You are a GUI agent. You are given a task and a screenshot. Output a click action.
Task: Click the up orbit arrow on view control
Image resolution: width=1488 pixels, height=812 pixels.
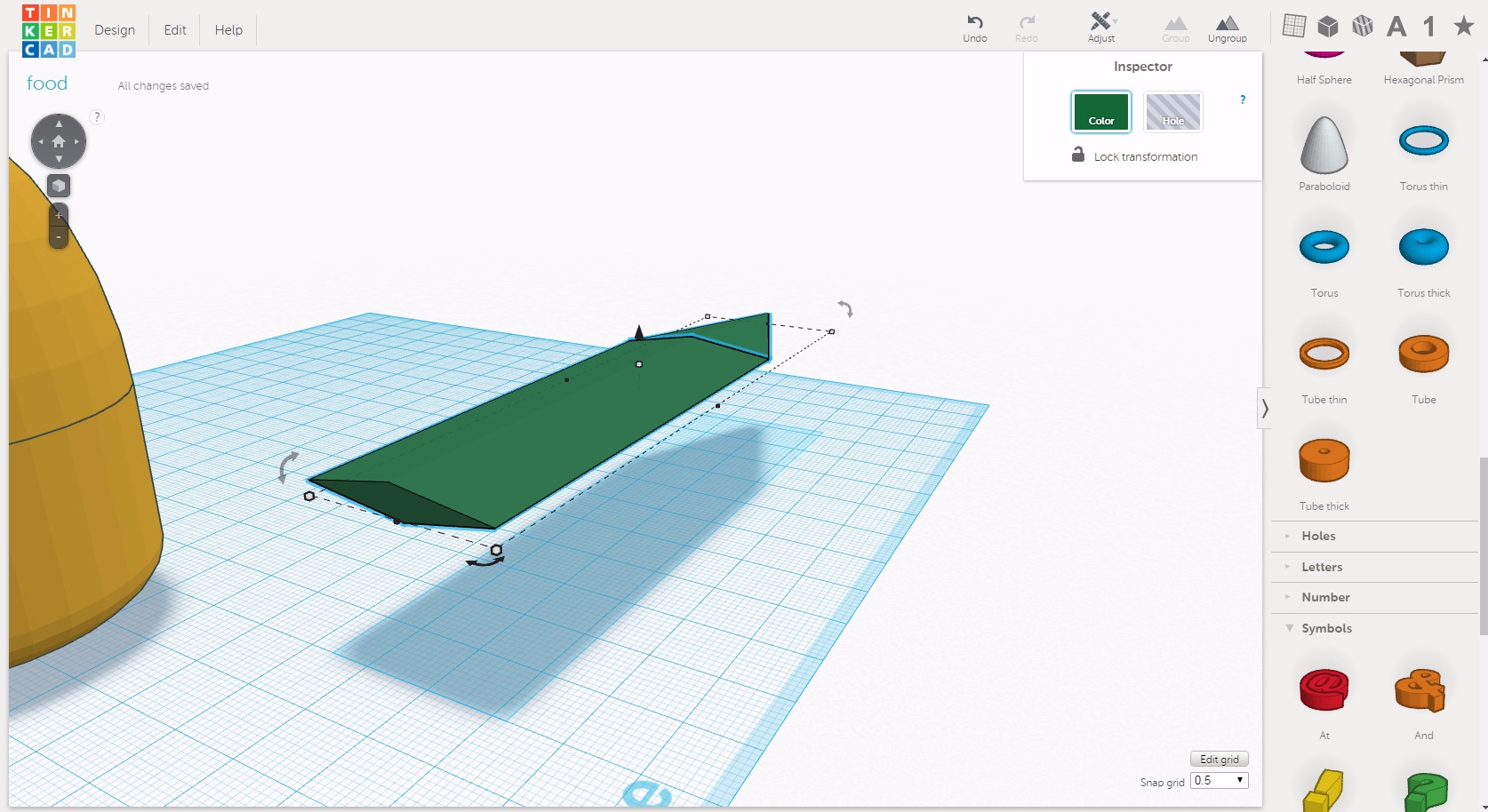pos(59,123)
